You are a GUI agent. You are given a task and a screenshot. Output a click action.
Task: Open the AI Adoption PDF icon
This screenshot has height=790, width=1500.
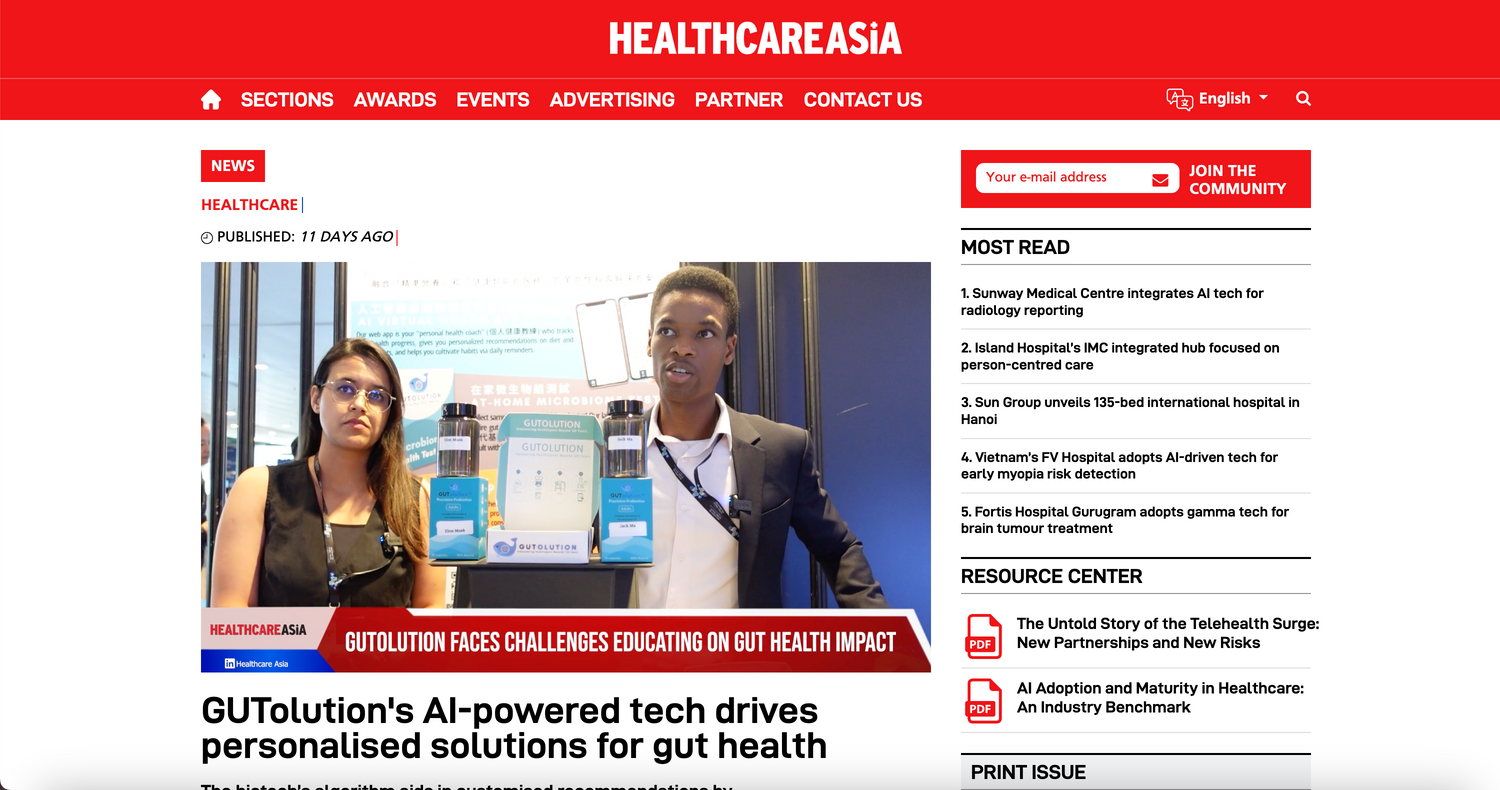click(x=983, y=700)
